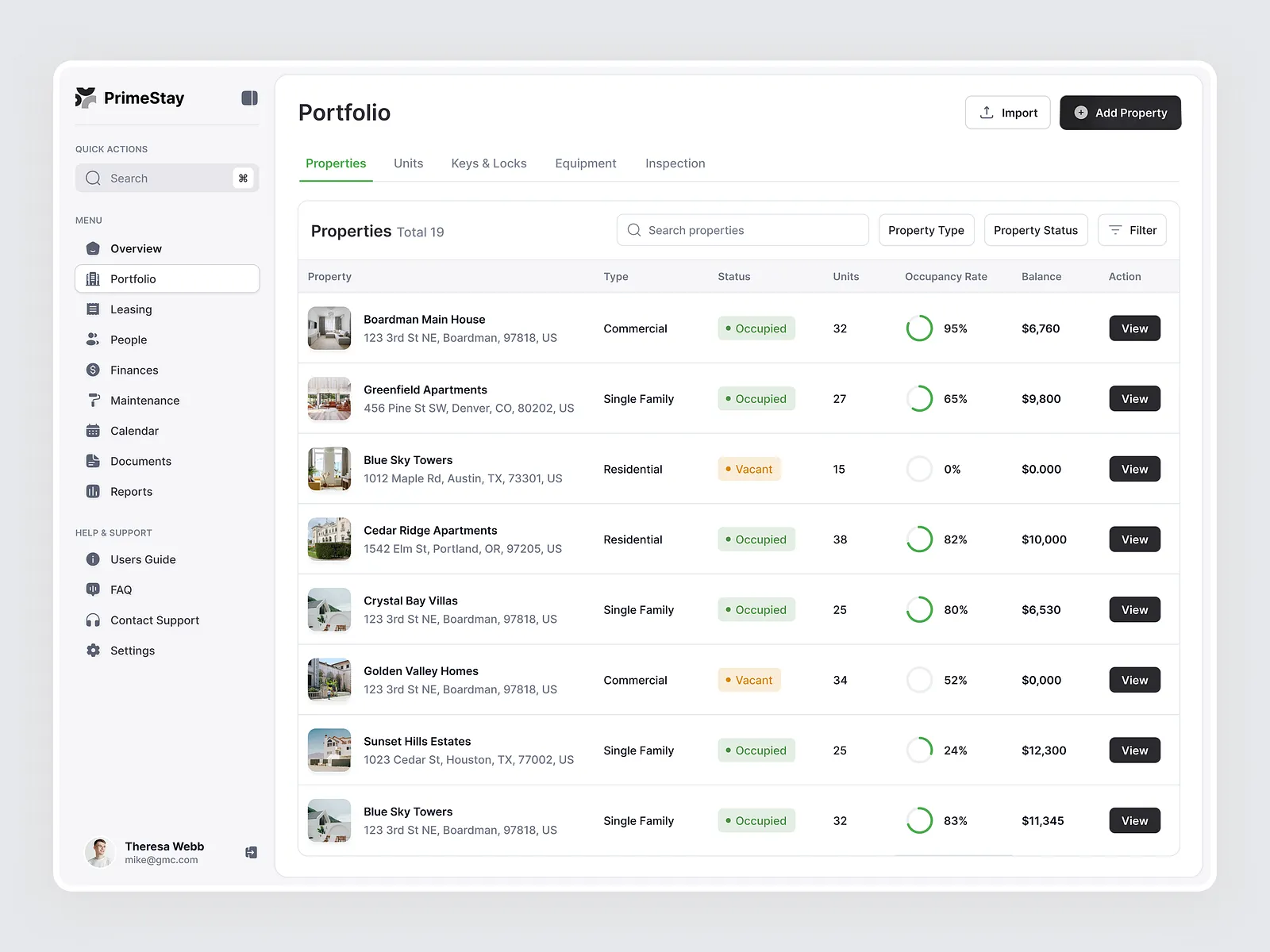This screenshot has width=1270, height=952.
Task: Select the Maintenance paint roller icon
Action: [93, 400]
